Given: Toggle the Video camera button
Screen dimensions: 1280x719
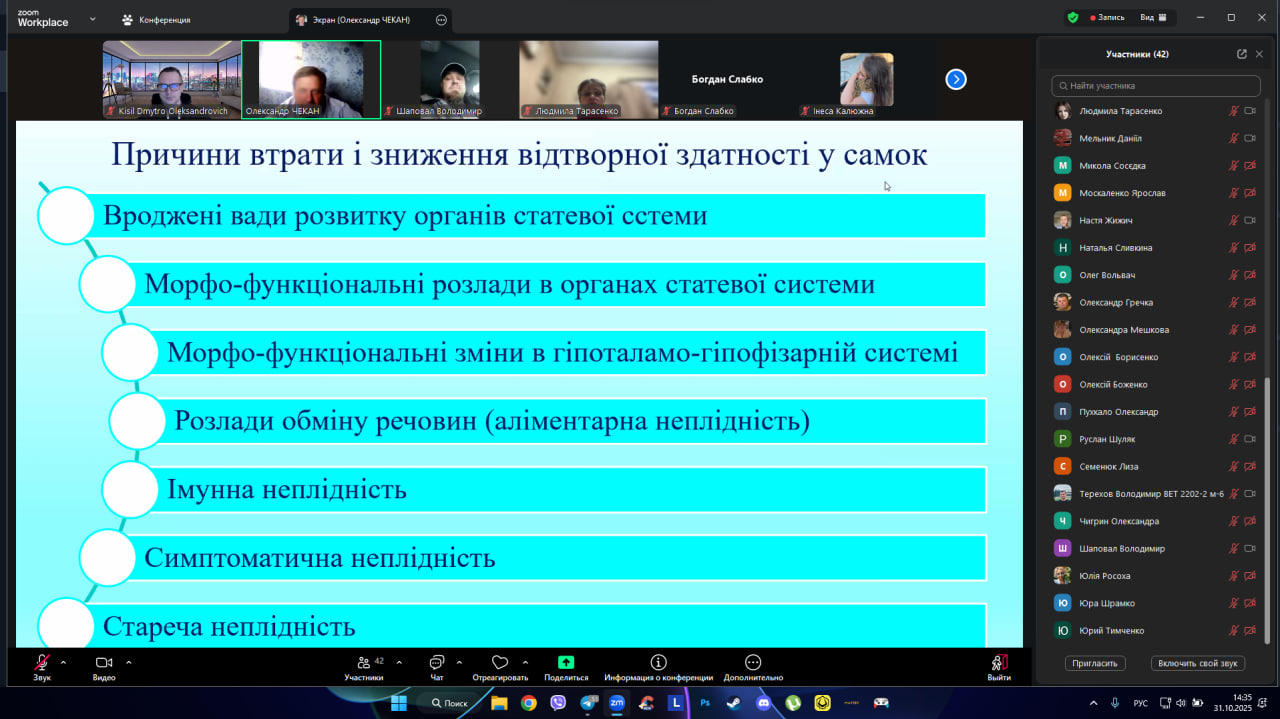Looking at the screenshot, I should pos(103,663).
